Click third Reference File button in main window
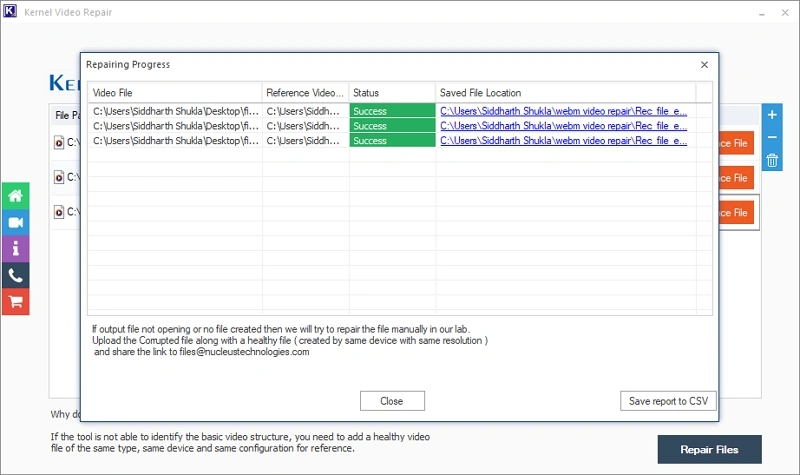 tap(736, 213)
